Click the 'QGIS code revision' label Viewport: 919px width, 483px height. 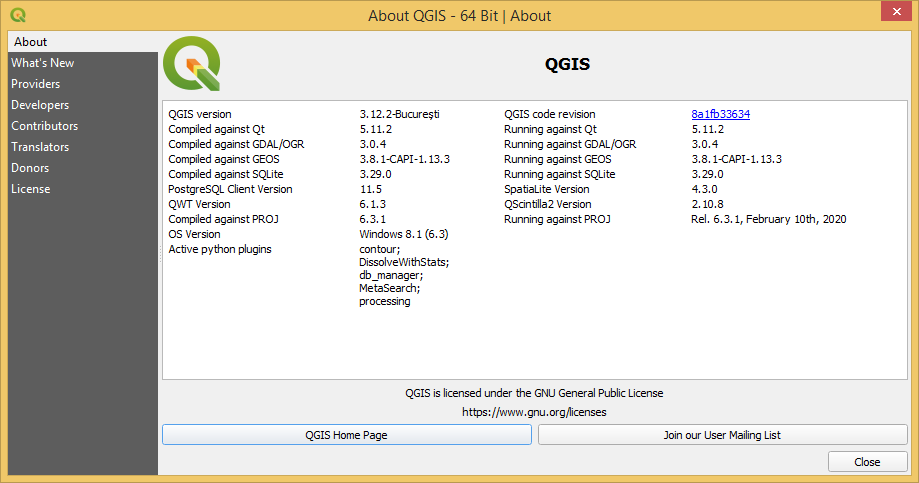click(x=550, y=114)
